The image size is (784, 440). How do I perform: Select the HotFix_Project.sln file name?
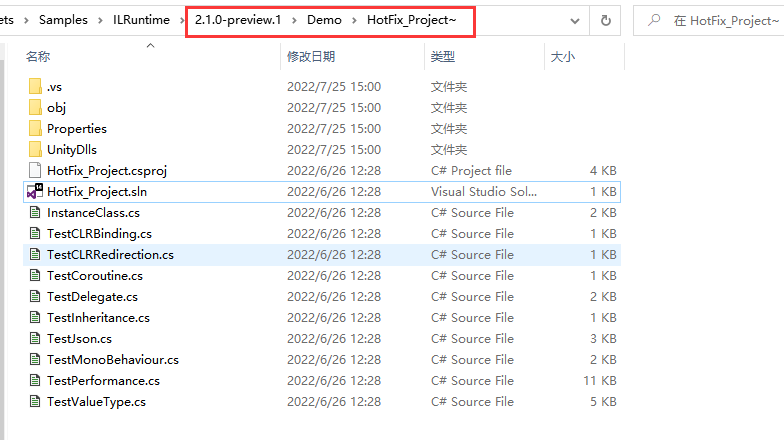97,192
